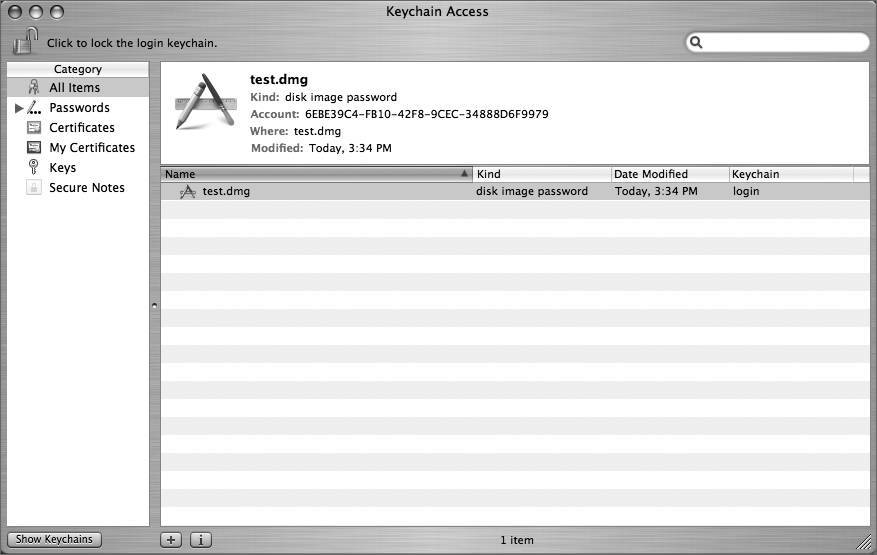The width and height of the screenshot is (877, 555).
Task: Click the magnifying glass search icon
Action: (x=696, y=43)
